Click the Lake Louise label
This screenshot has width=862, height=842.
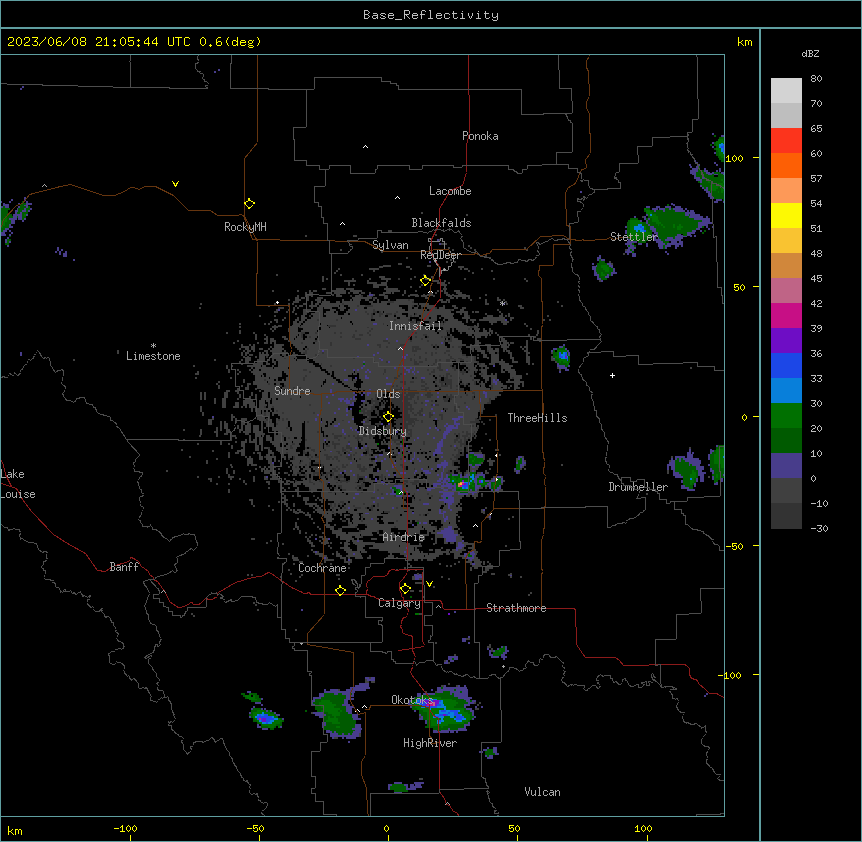(18, 484)
